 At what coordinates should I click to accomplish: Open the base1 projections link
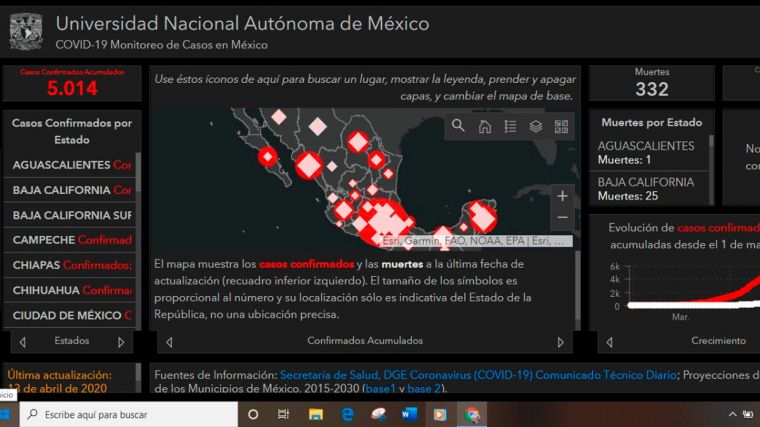379,388
